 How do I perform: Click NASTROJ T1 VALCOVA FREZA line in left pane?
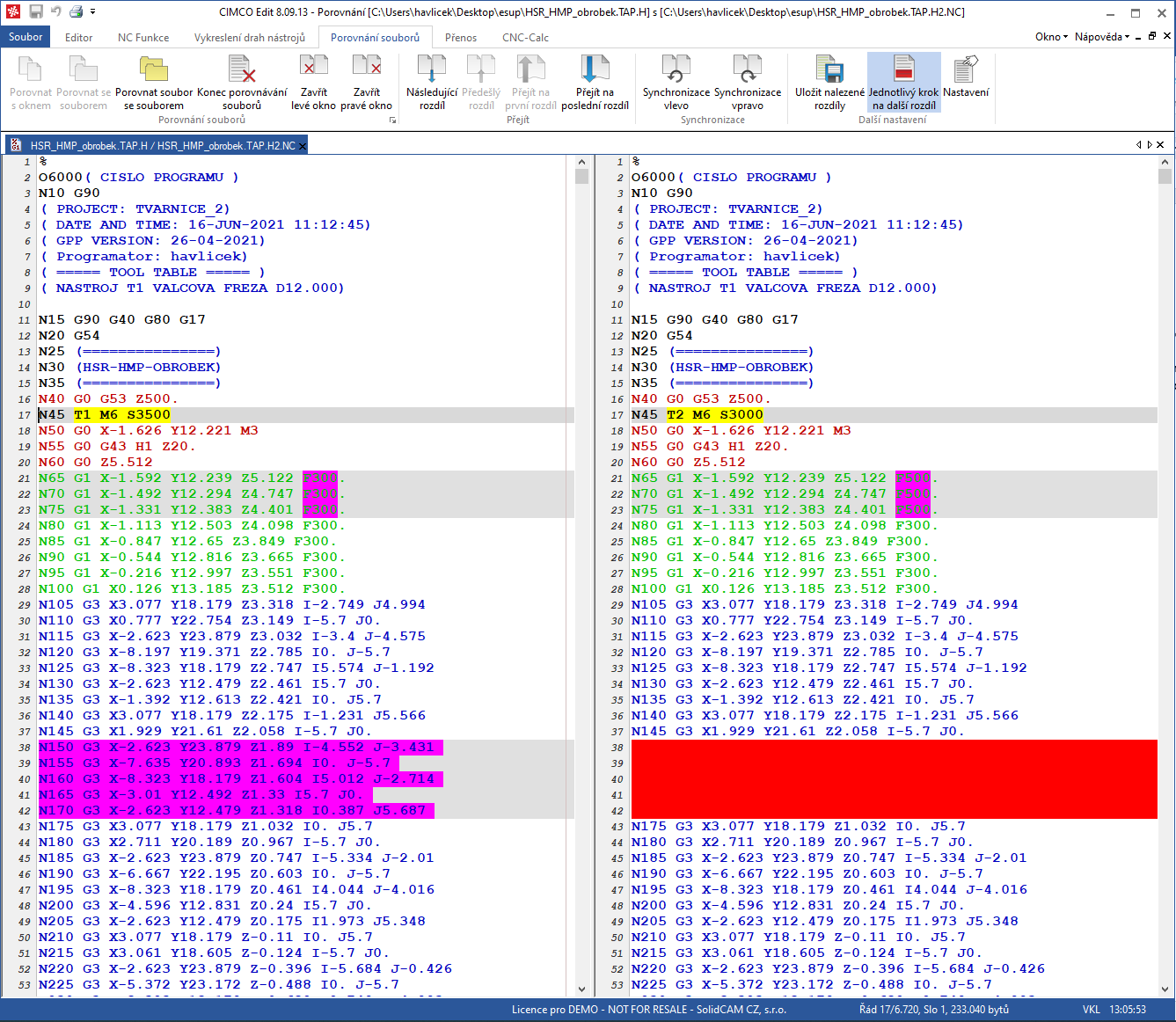coord(192,288)
